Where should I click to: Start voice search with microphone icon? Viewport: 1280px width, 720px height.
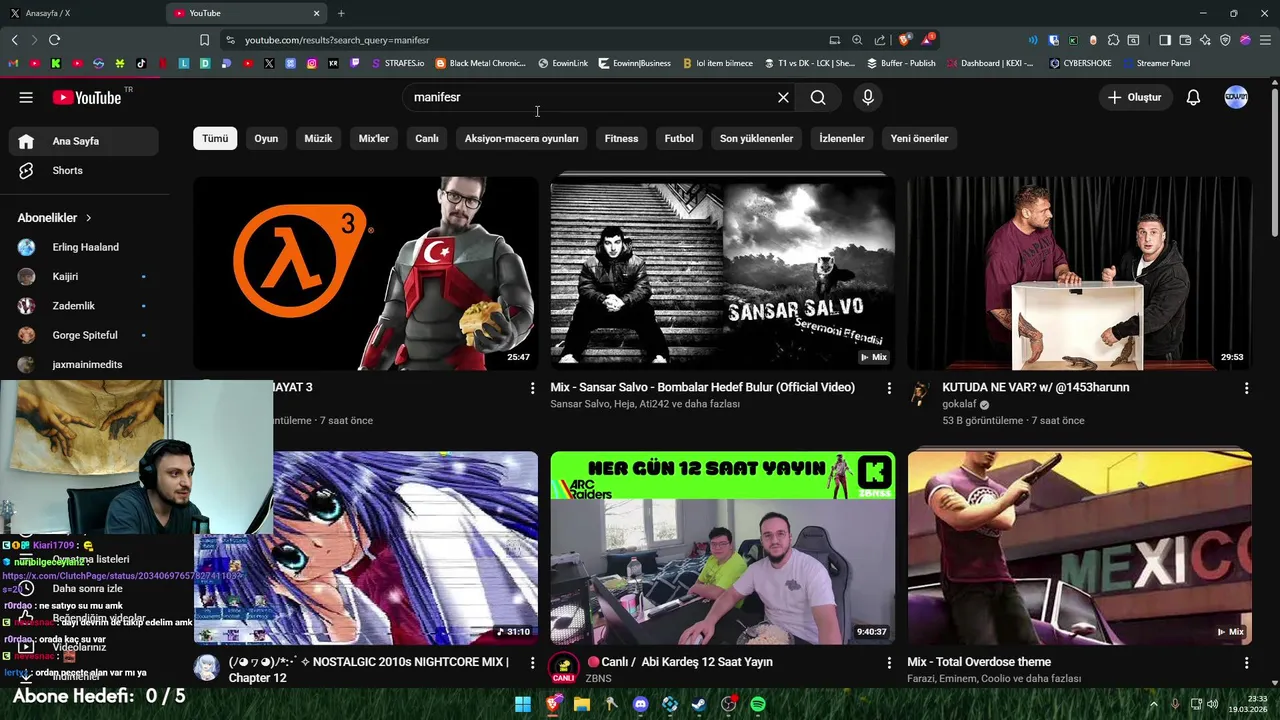(x=868, y=97)
